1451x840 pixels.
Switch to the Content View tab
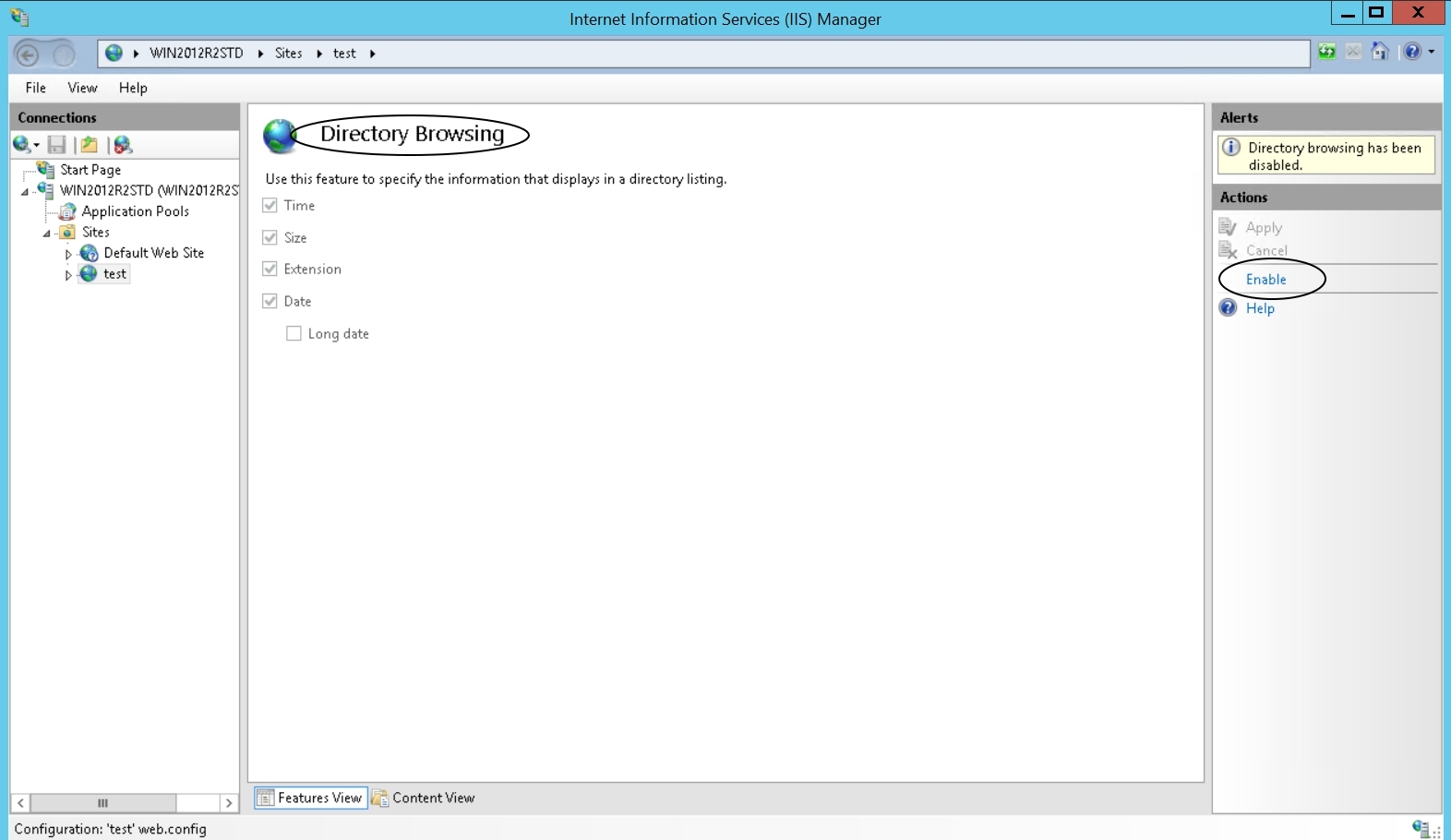[424, 798]
